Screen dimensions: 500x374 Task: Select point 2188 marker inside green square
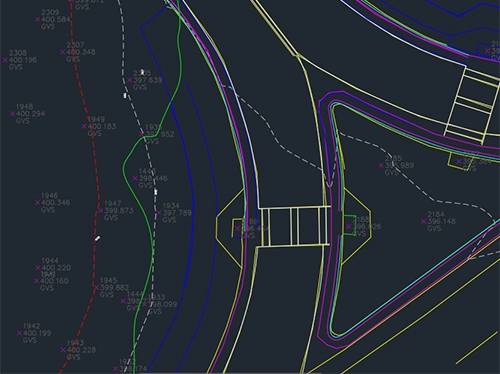pyautogui.click(x=349, y=227)
